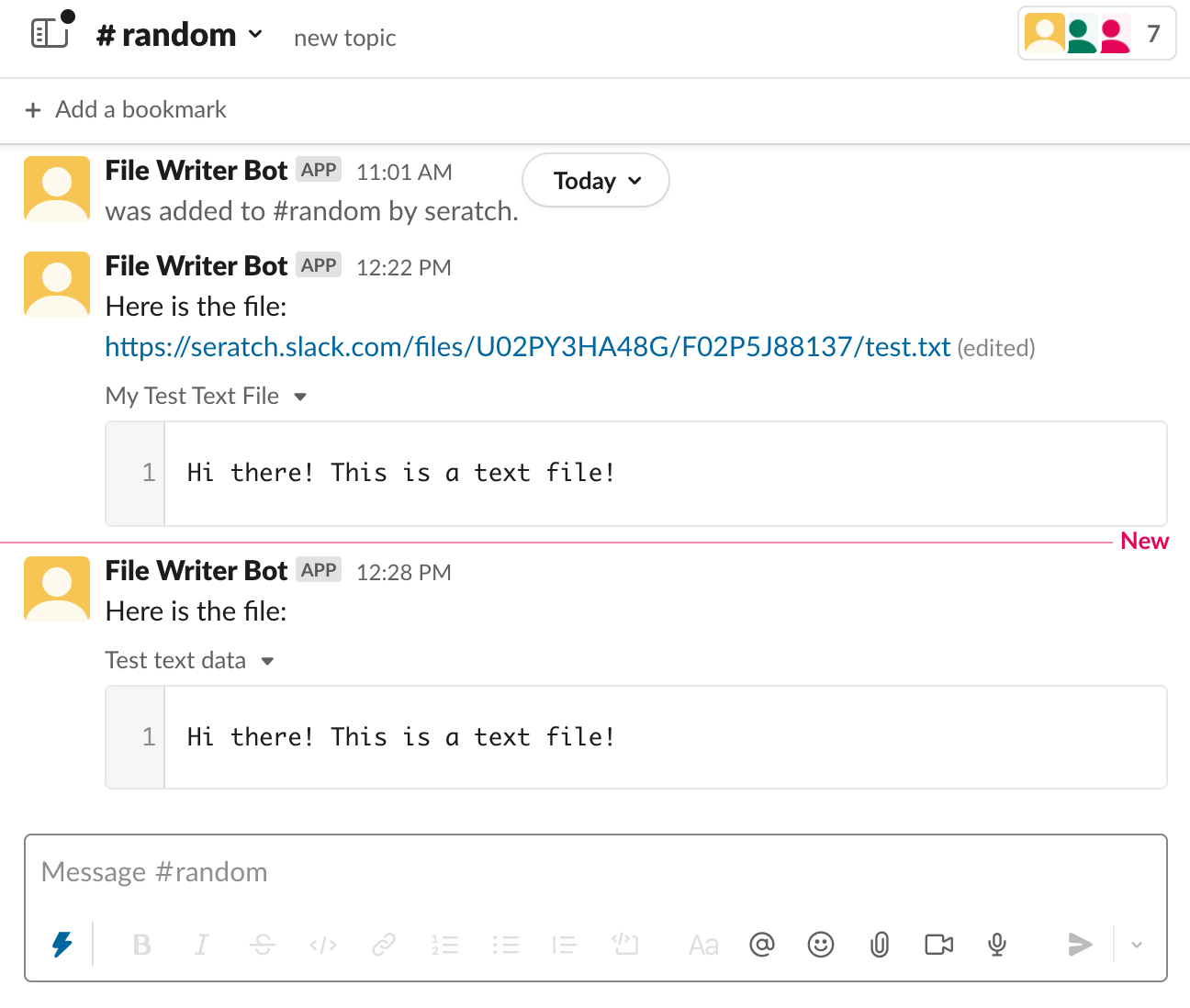Screen dimensions: 1190x1008
Task: Click the record video clip icon
Action: tap(937, 944)
